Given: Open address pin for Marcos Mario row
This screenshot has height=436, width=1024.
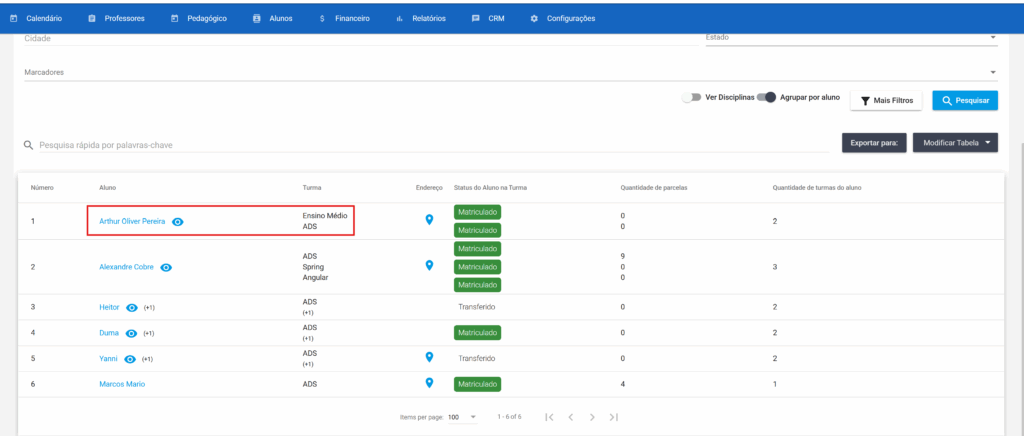Looking at the screenshot, I should [429, 382].
